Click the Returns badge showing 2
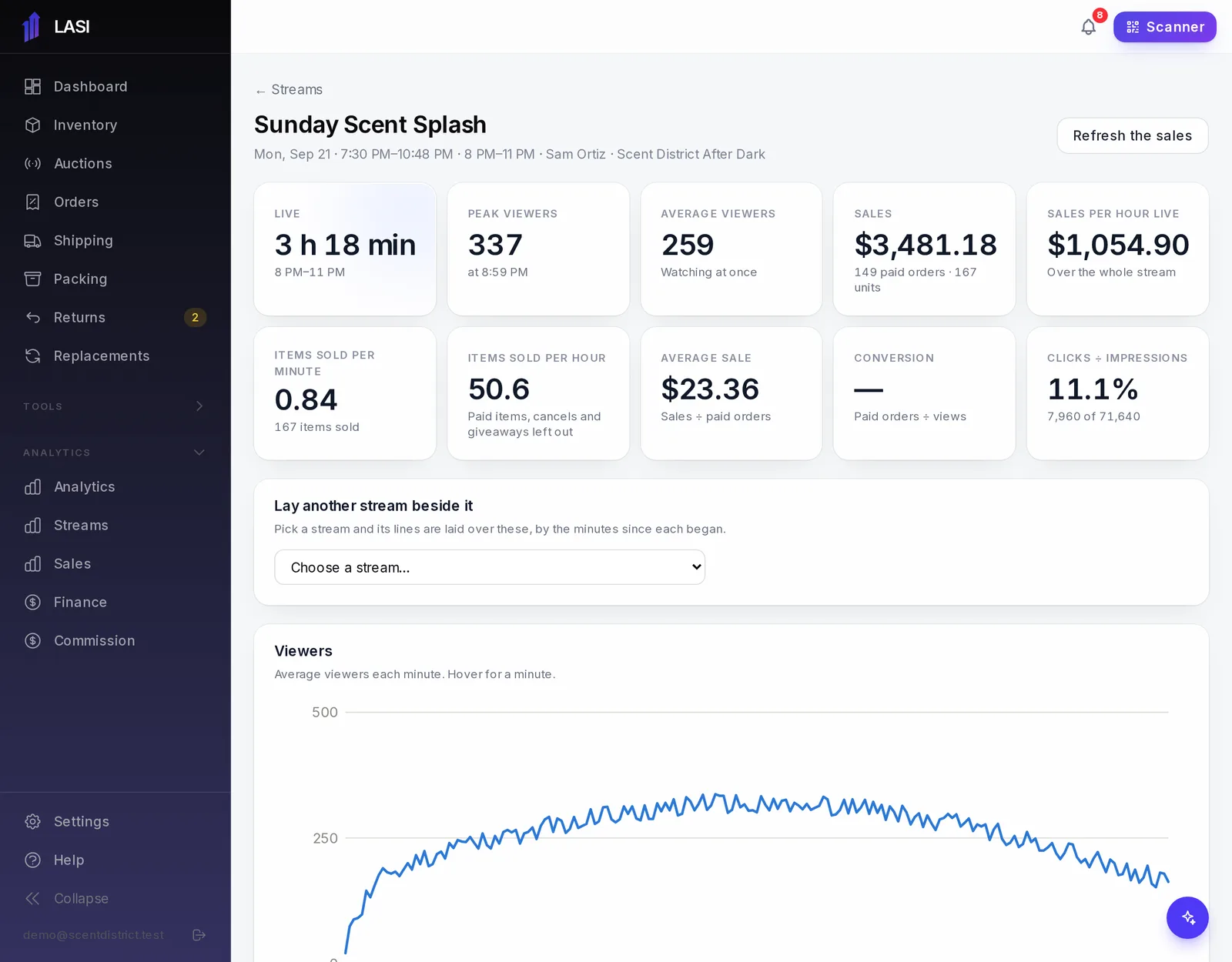This screenshot has height=962, width=1232. click(x=195, y=318)
